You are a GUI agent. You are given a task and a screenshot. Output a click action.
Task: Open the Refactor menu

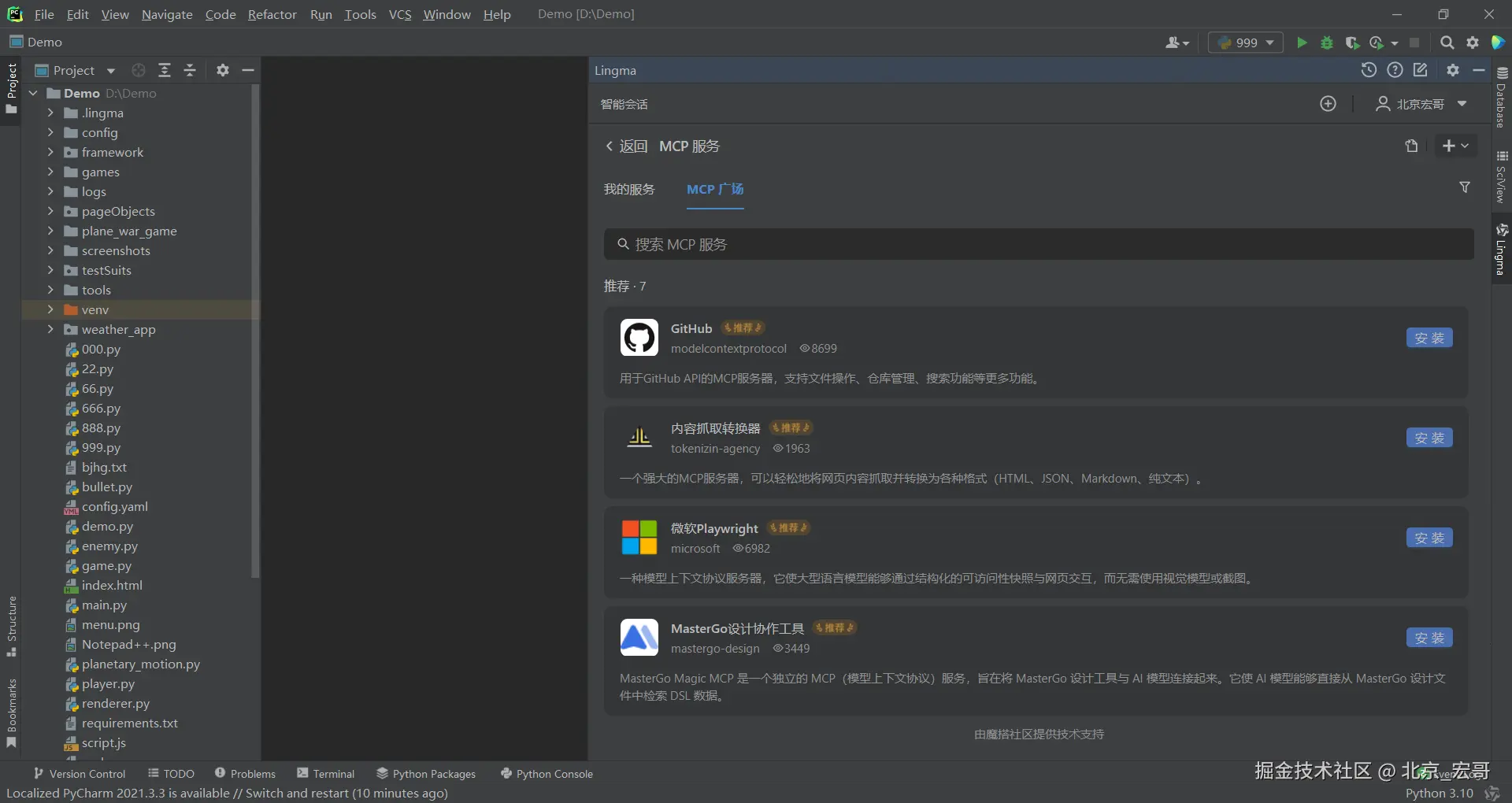tap(272, 14)
